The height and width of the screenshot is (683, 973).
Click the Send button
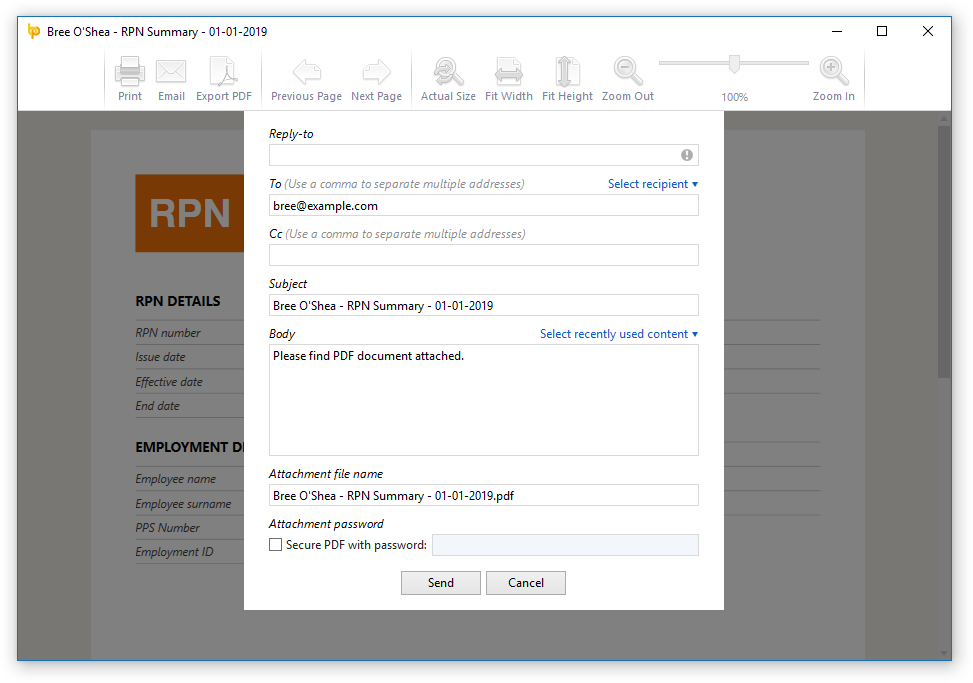tap(441, 583)
